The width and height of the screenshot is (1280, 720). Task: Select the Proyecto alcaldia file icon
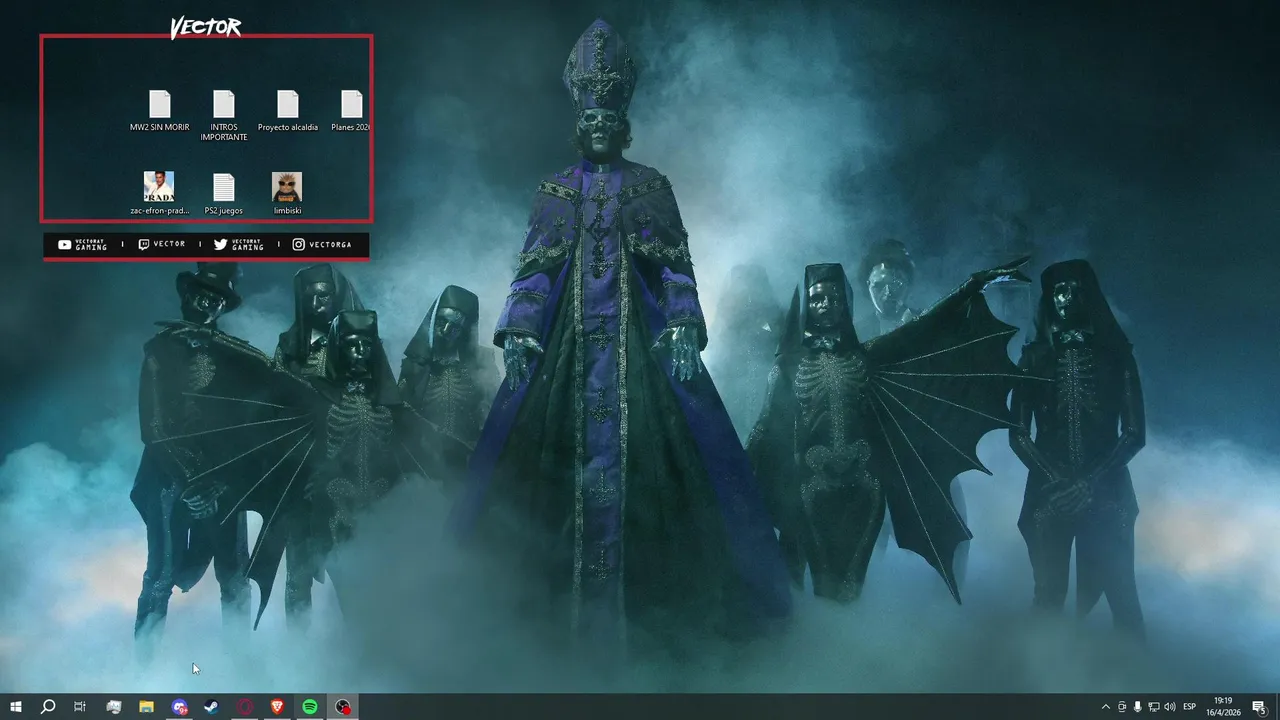point(288,104)
